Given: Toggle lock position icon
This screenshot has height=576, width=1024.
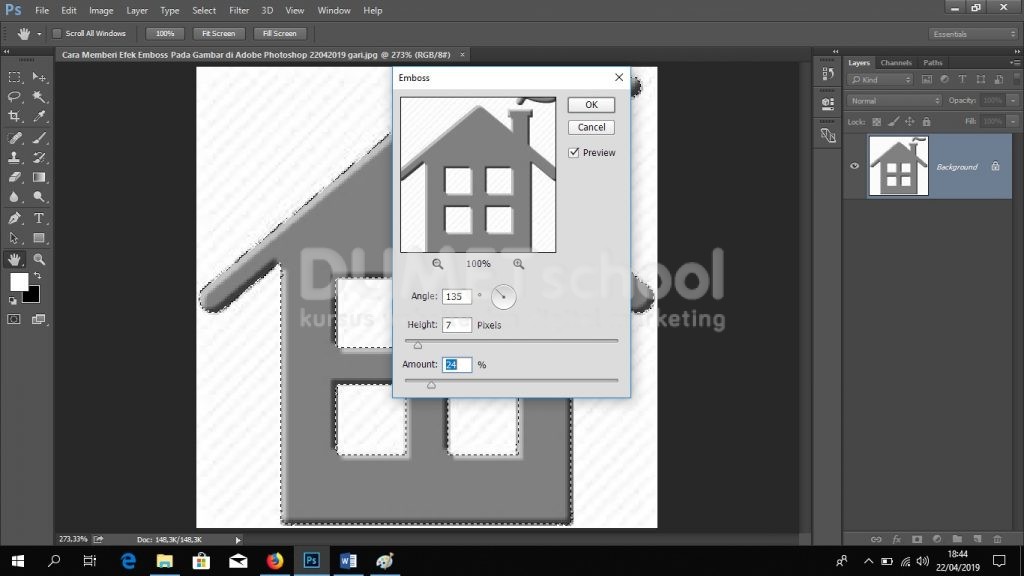Looking at the screenshot, I should (910, 121).
